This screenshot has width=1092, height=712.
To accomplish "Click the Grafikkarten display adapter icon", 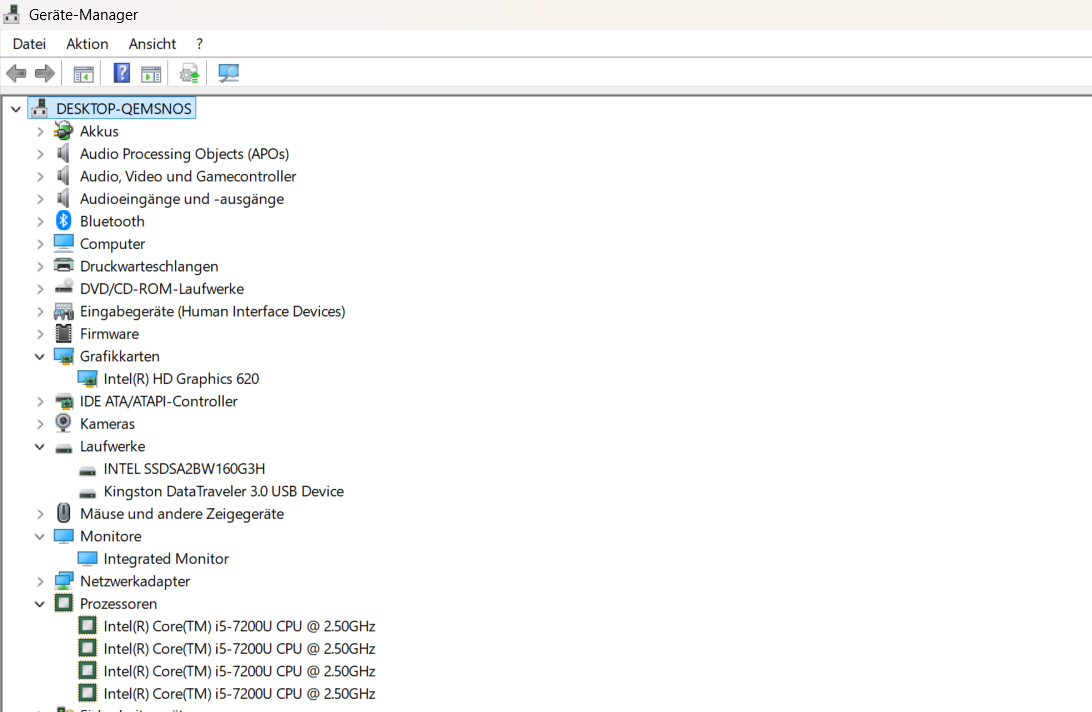I will [x=63, y=356].
